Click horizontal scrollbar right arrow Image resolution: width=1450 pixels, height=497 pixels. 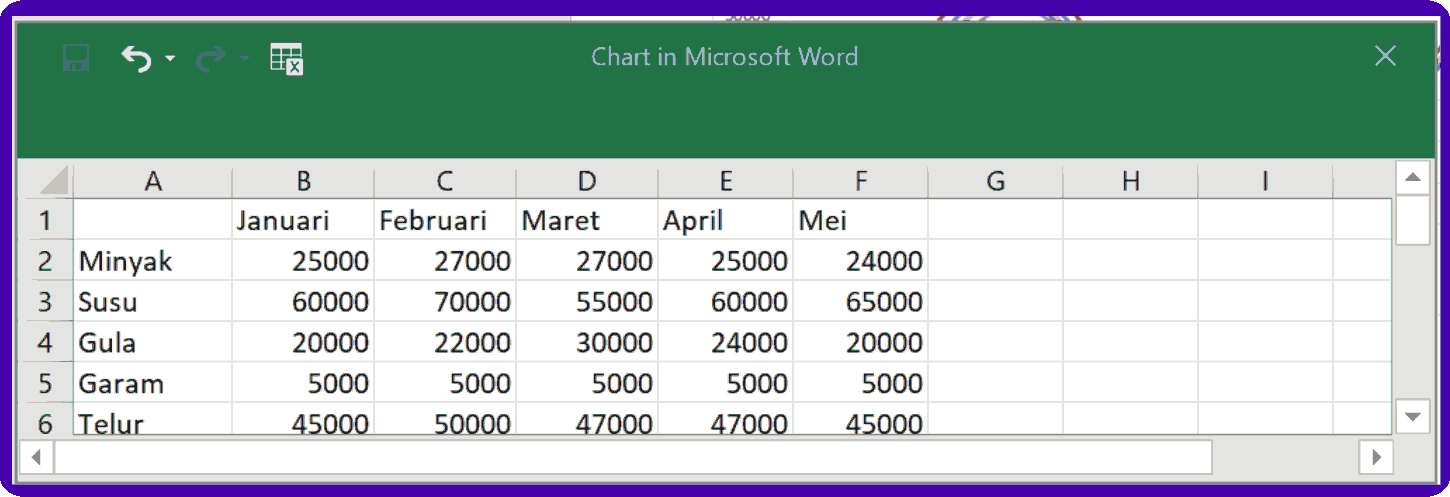pyautogui.click(x=1376, y=457)
